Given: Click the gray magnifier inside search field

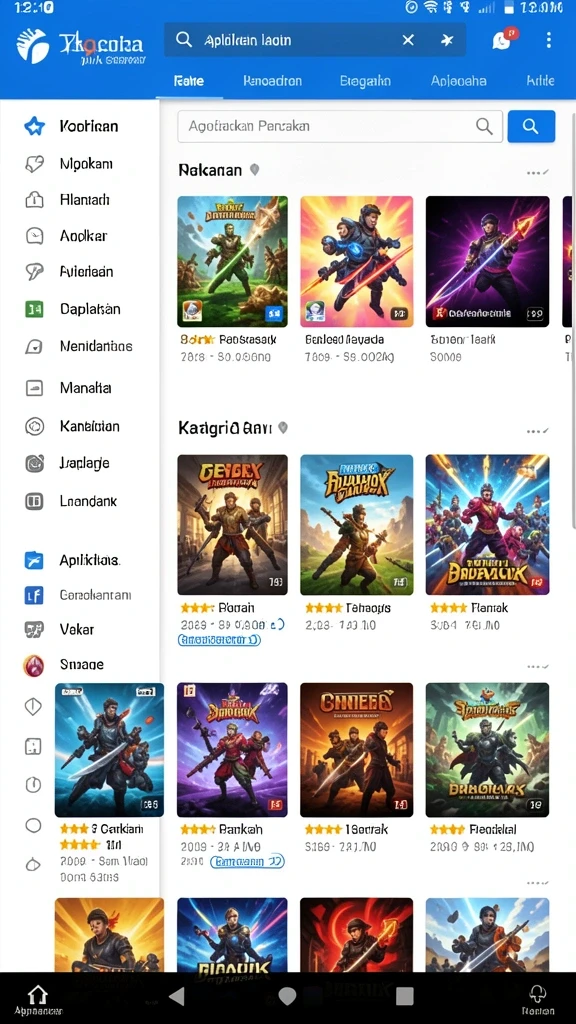Looking at the screenshot, I should pyautogui.click(x=484, y=126).
